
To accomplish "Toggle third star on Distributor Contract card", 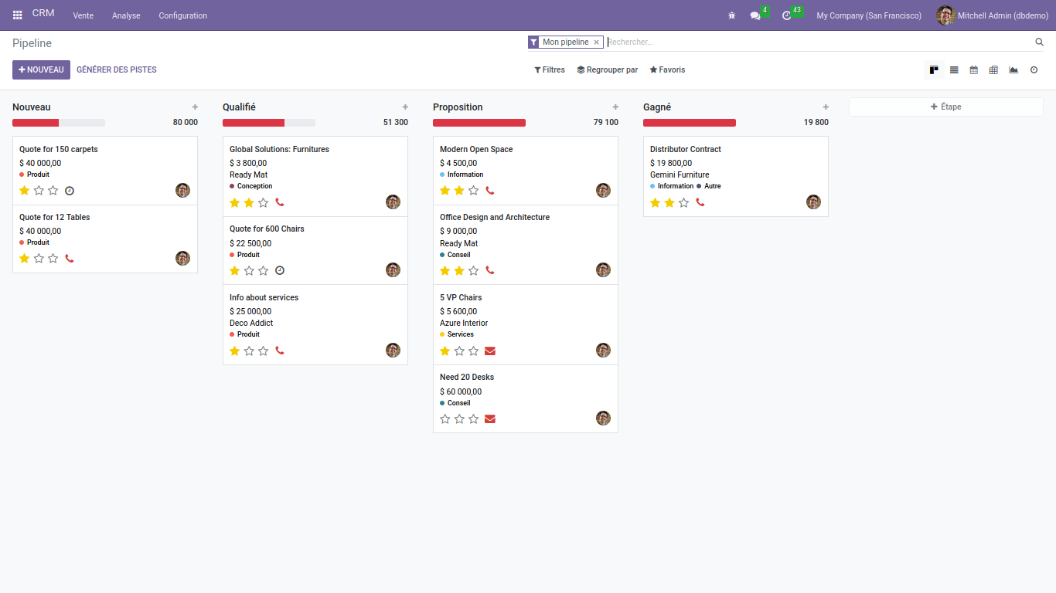I will pyautogui.click(x=684, y=202).
